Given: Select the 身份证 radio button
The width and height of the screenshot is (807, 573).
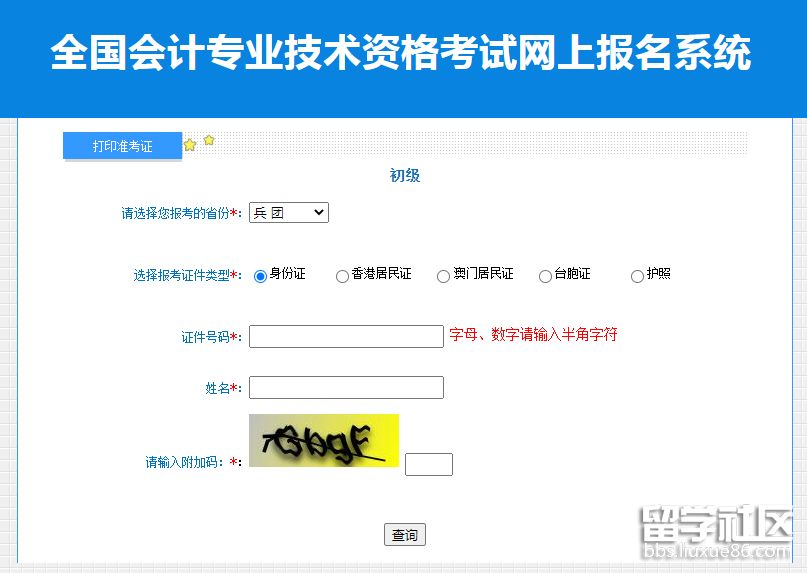Looking at the screenshot, I should tap(260, 276).
